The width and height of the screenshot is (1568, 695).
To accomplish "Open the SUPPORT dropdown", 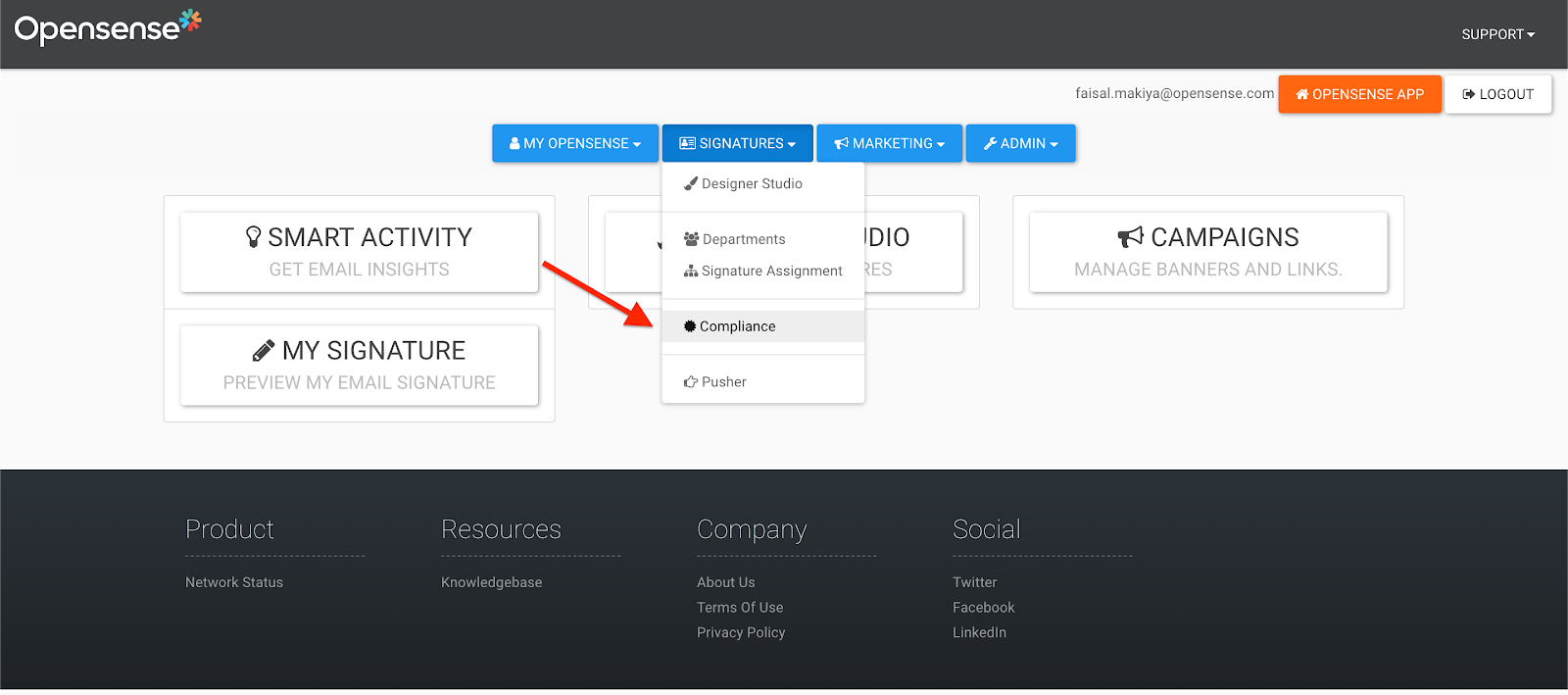I will coord(1497,34).
